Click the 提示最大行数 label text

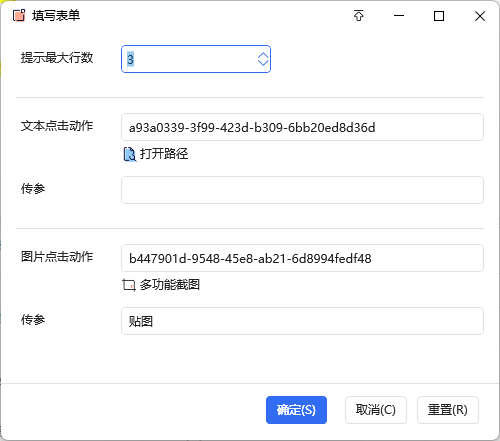coord(57,58)
